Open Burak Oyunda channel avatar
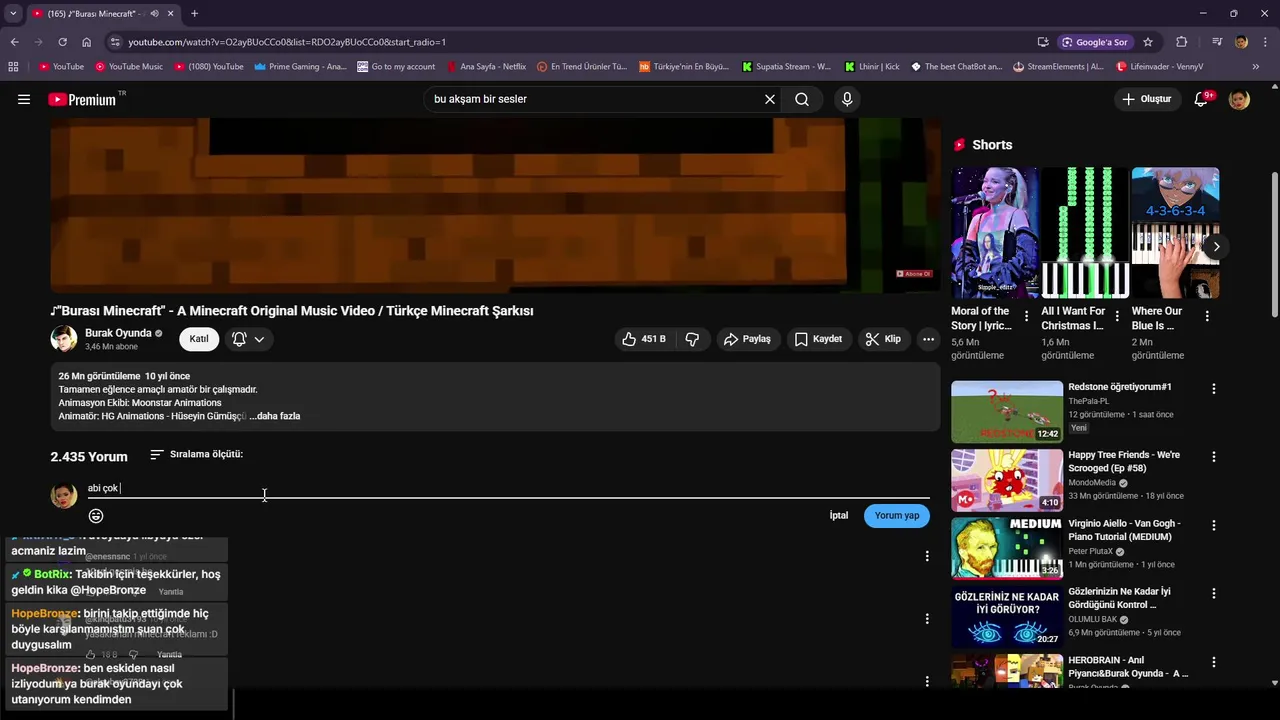The width and height of the screenshot is (1280, 720). coord(64,338)
